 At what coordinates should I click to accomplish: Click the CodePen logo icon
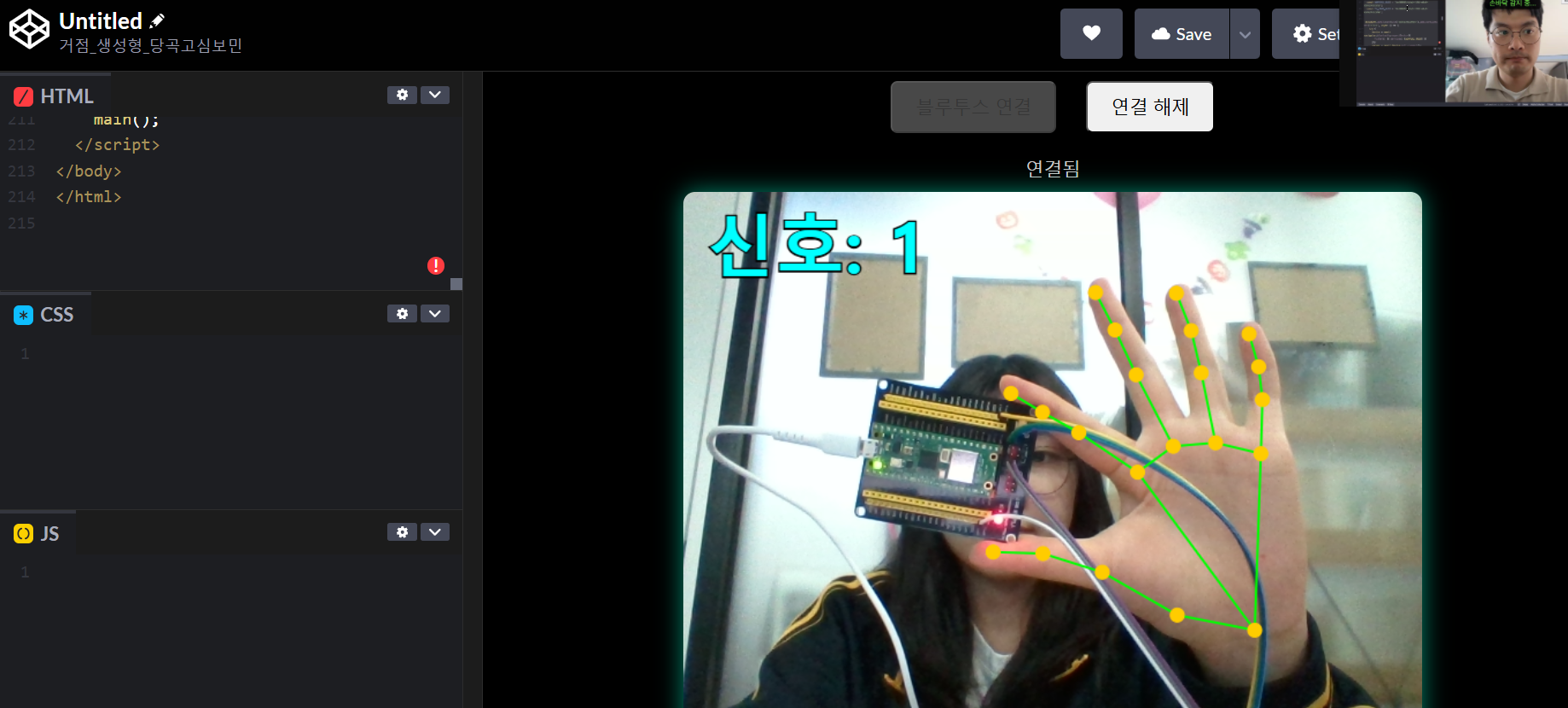(29, 29)
